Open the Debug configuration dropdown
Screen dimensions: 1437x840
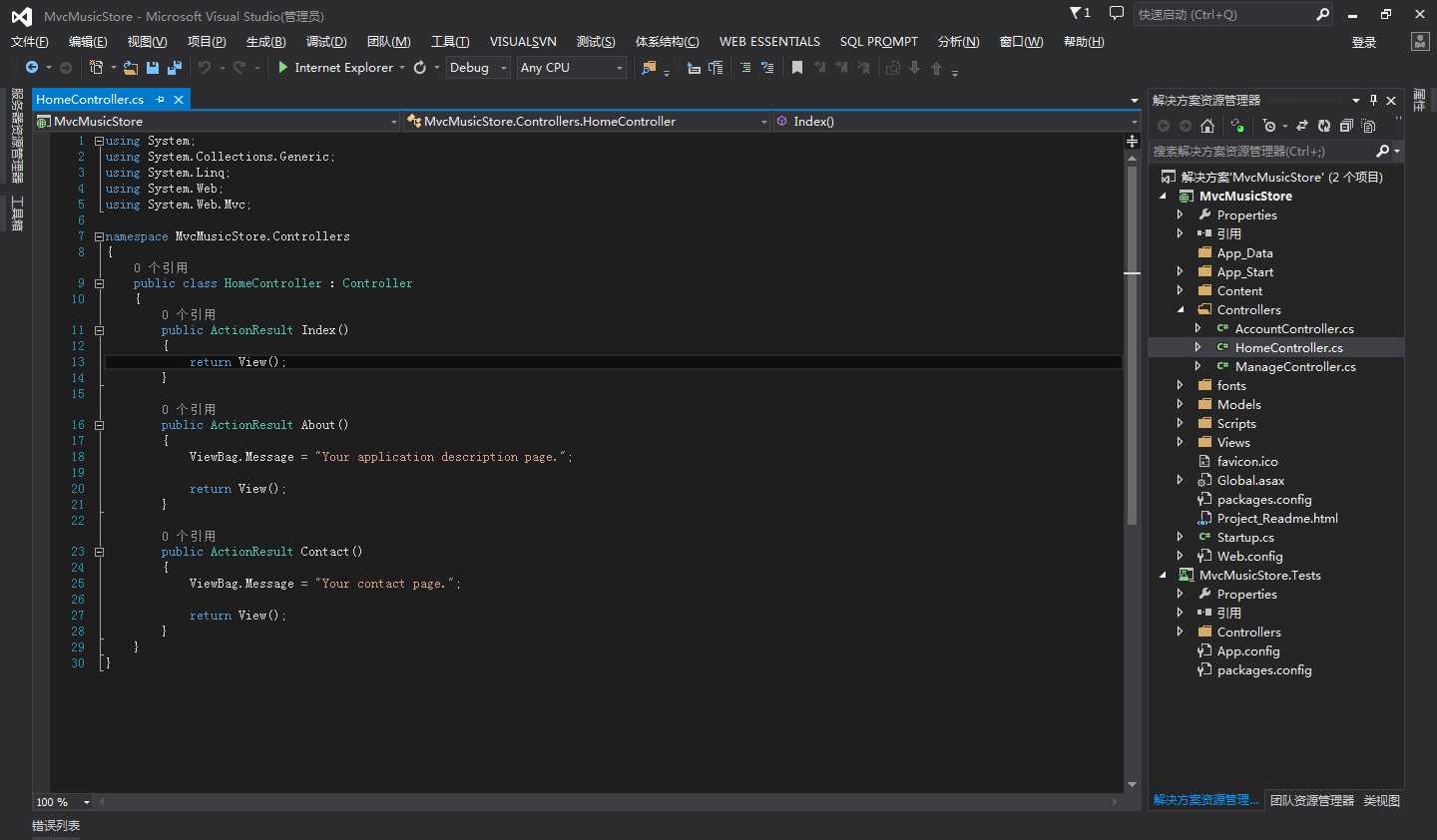pos(478,68)
